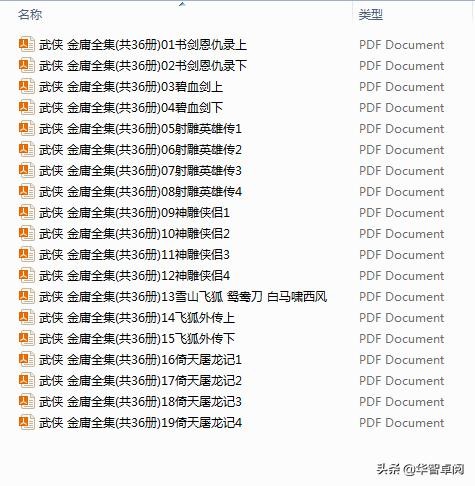
Task: Select file 14飞狐外传上
Action: 137,318
